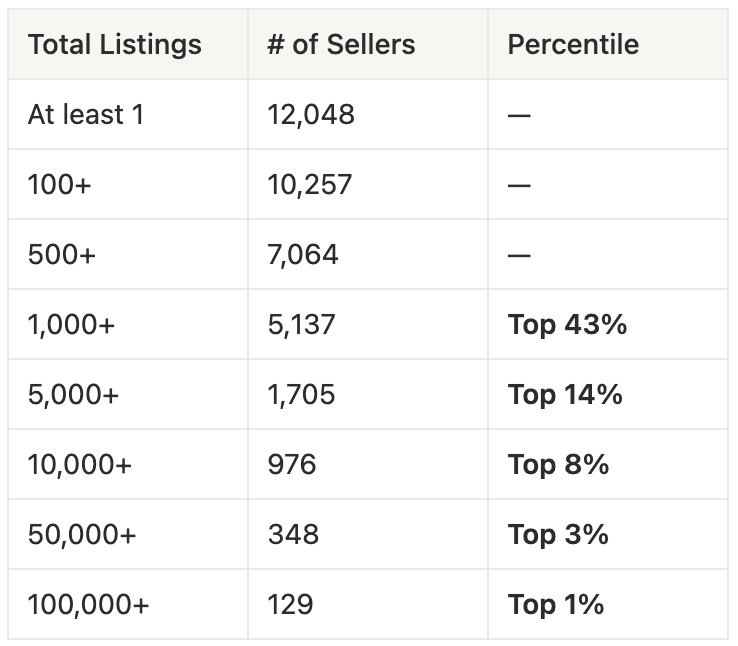Click the 5,000+ listings cell
The height and width of the screenshot is (646, 738).
pyautogui.click(x=73, y=395)
